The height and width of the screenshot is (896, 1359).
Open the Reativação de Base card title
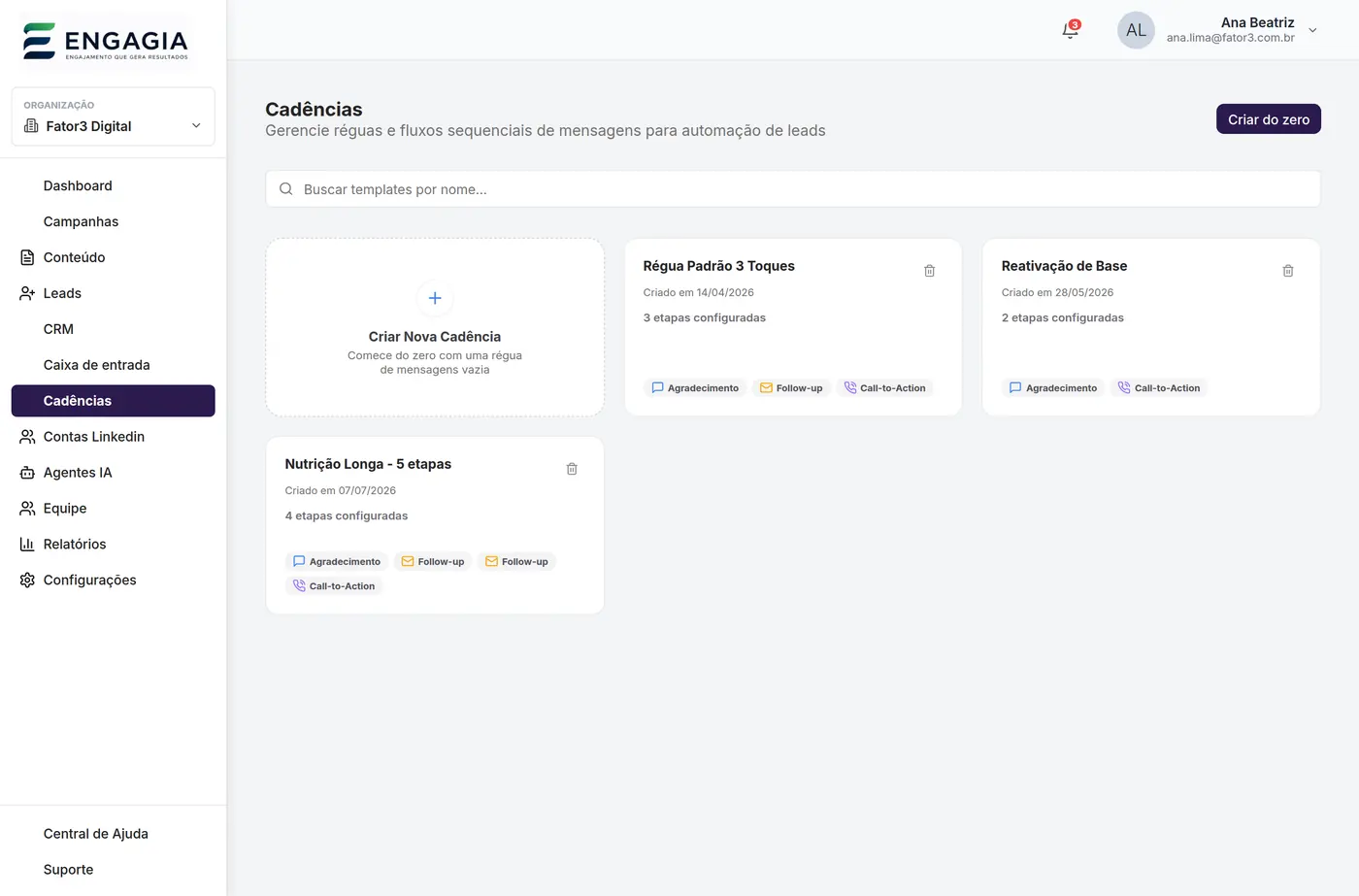tap(1064, 266)
